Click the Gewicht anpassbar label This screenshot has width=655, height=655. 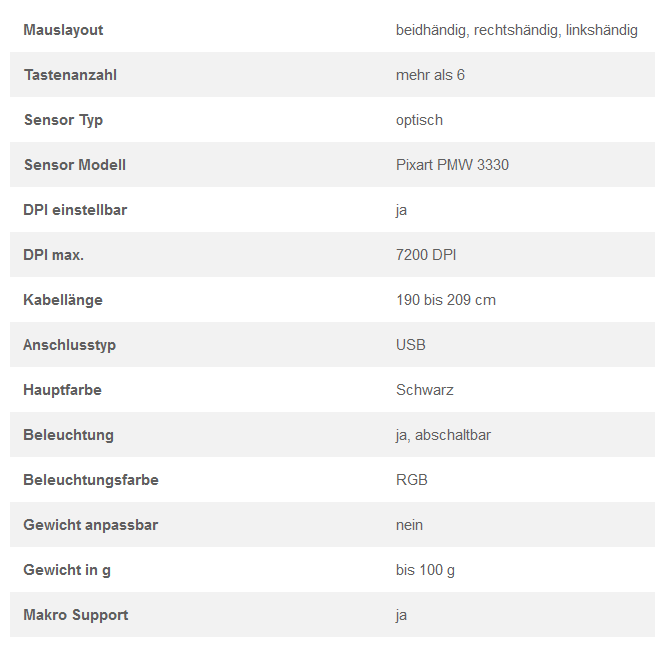pyautogui.click(x=91, y=525)
